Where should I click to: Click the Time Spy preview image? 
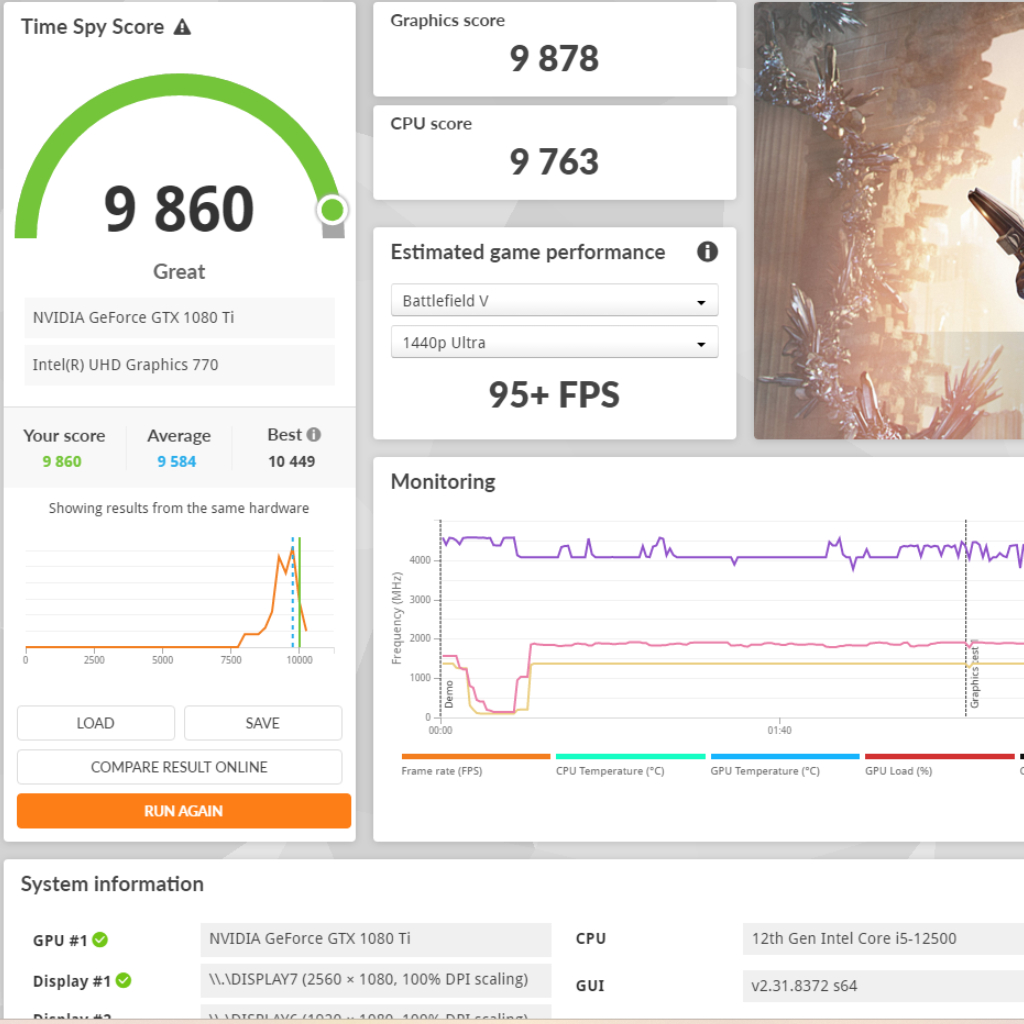[888, 220]
